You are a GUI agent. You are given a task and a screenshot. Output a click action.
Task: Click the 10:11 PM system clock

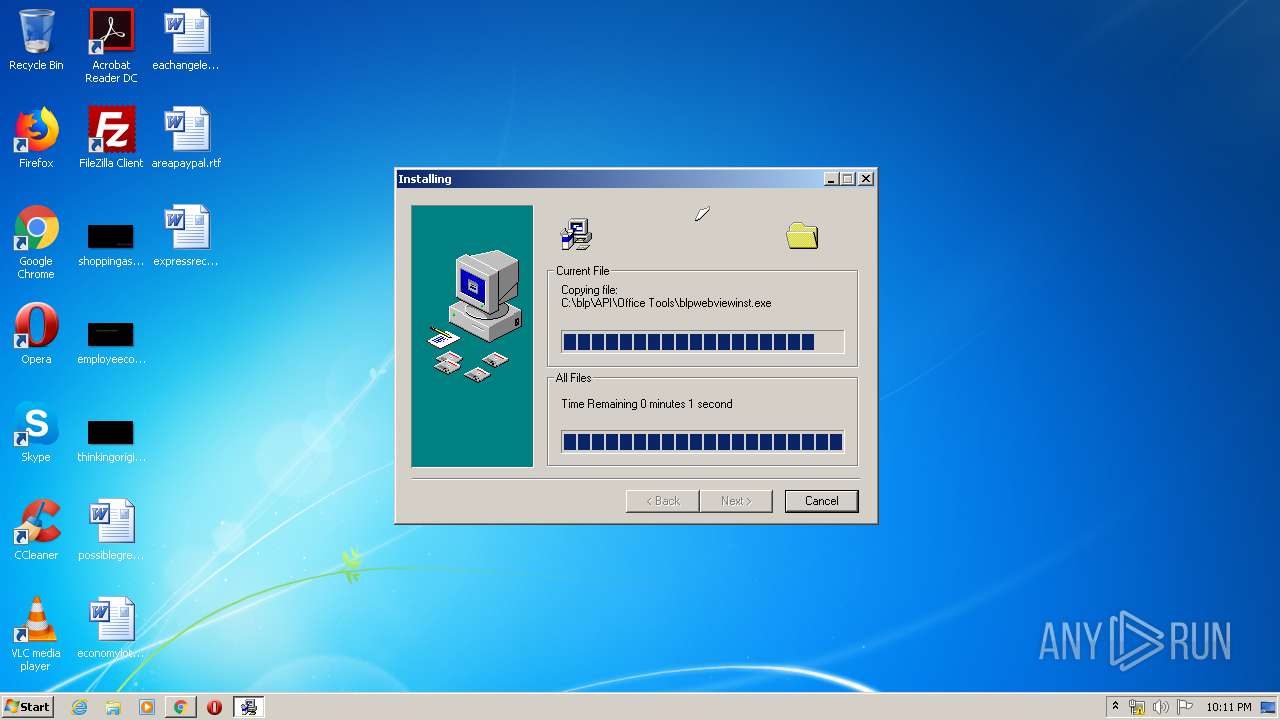[1228, 707]
